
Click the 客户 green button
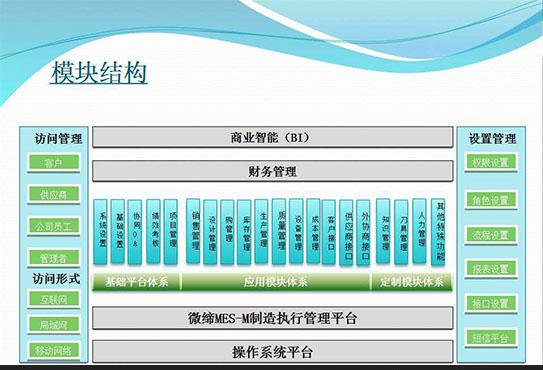[54, 162]
